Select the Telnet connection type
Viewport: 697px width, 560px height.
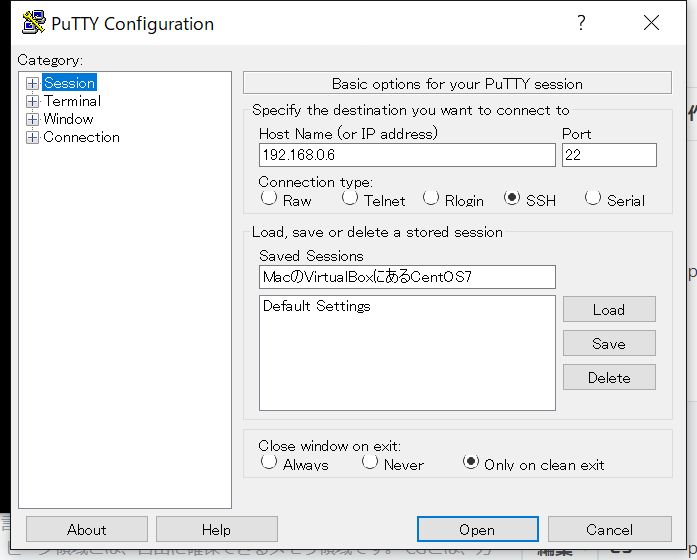(x=350, y=197)
